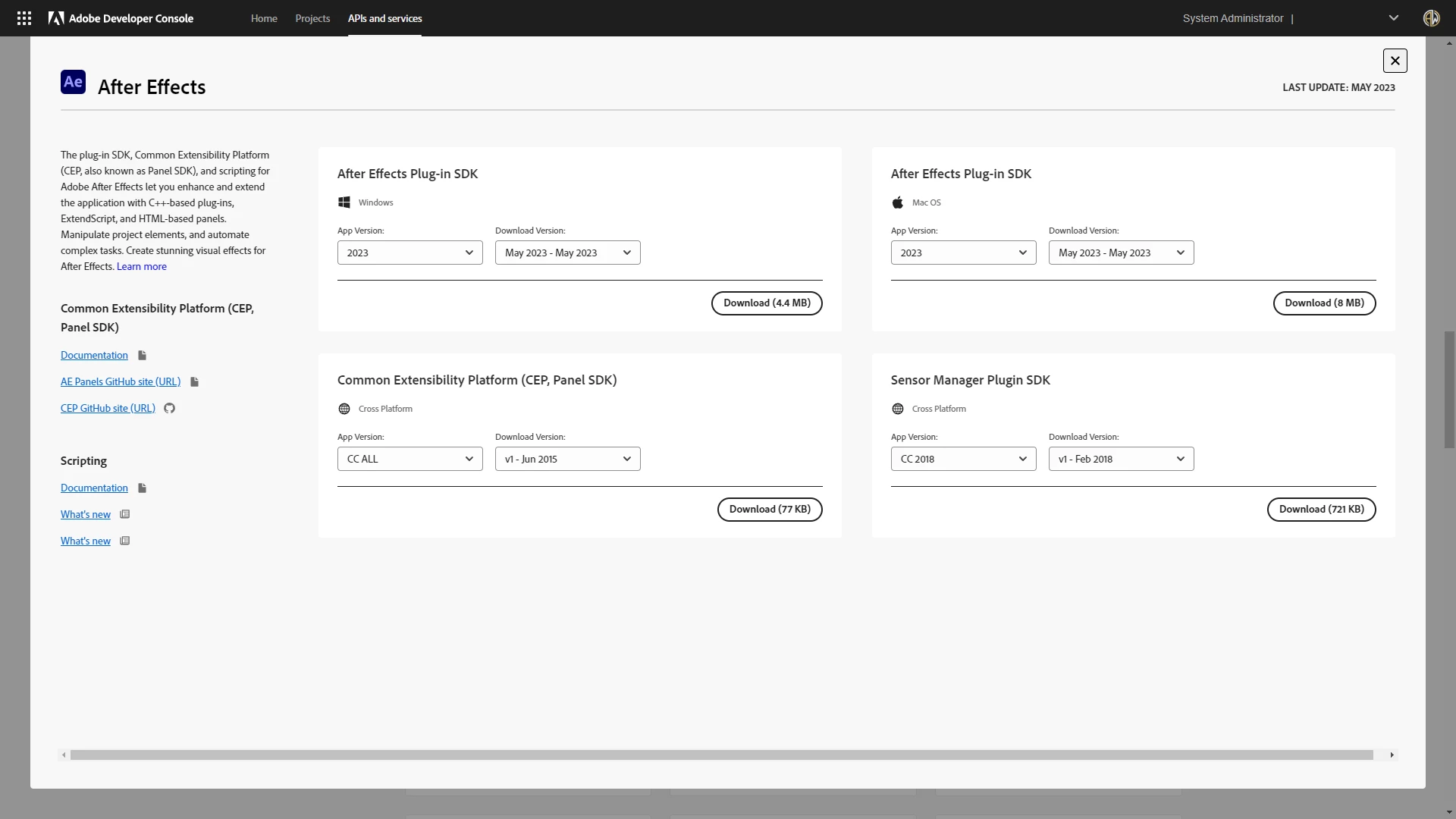Click the Mac OS After Effects Plug-in SDK title
The height and width of the screenshot is (819, 1456).
pos(961,174)
